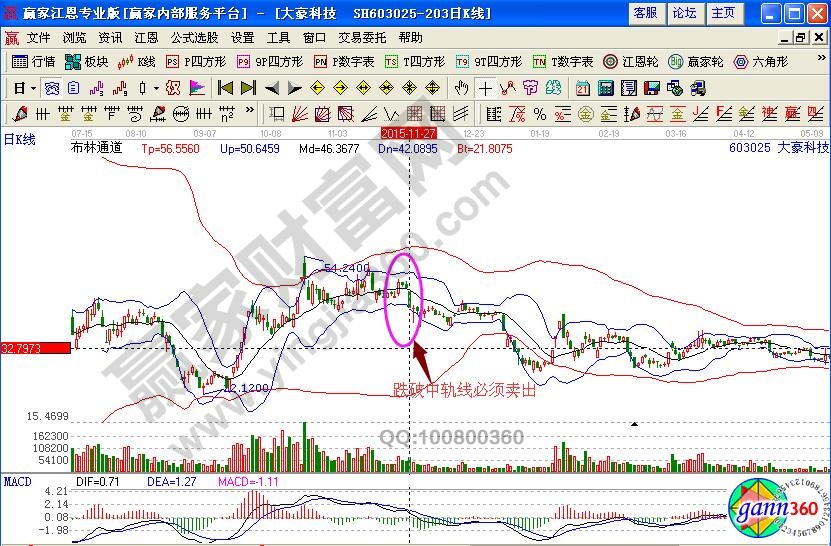The height and width of the screenshot is (546, 831).
Task: Click the calculator icon in toolbar
Action: pos(605,88)
